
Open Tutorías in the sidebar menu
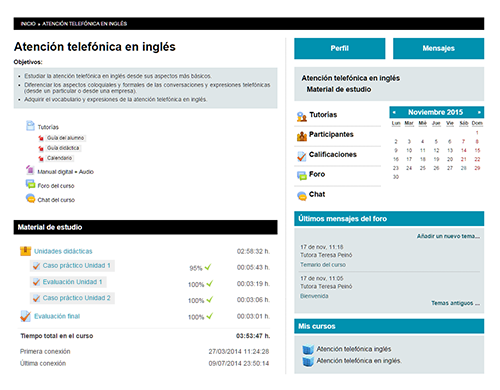pyautogui.click(x=323, y=115)
